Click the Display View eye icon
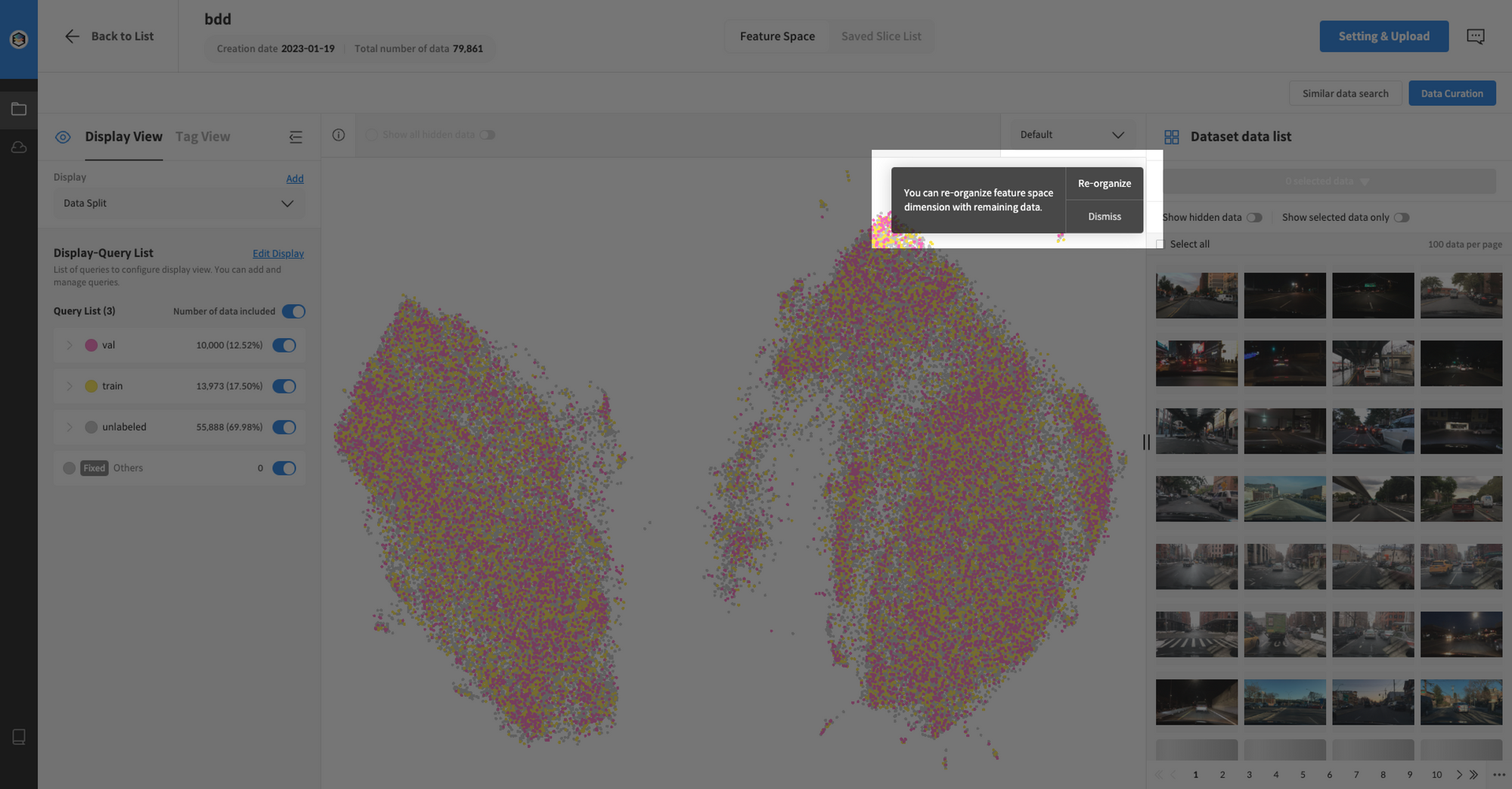Screen dimensions: 1512x789 point(63,137)
